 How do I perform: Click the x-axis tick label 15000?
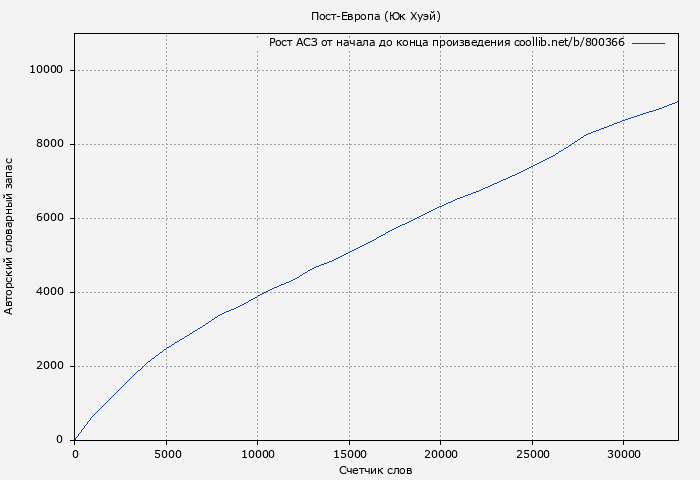click(349, 453)
